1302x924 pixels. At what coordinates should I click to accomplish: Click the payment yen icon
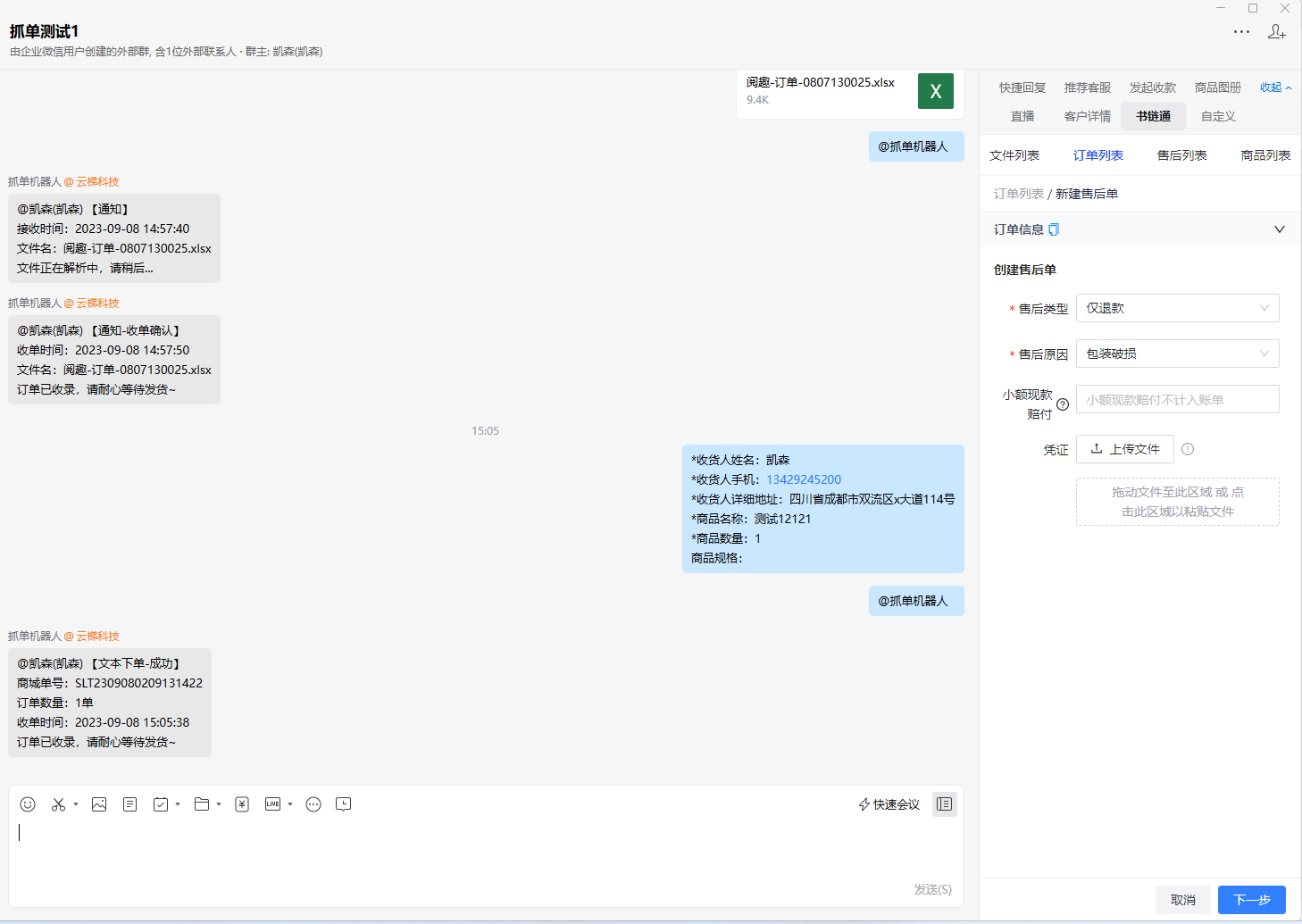click(242, 804)
